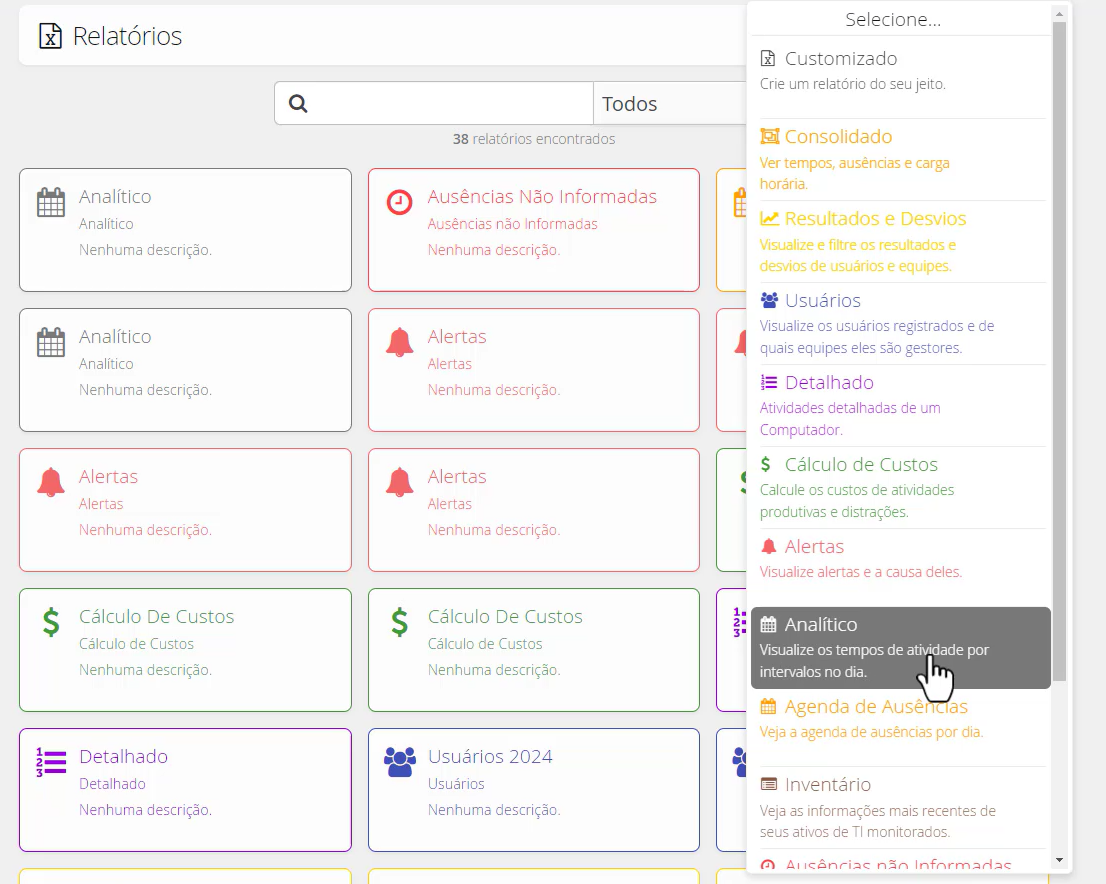Viewport: 1106px width, 884px height.
Task: Click the users icon beside Usuários option
Action: (x=770, y=301)
